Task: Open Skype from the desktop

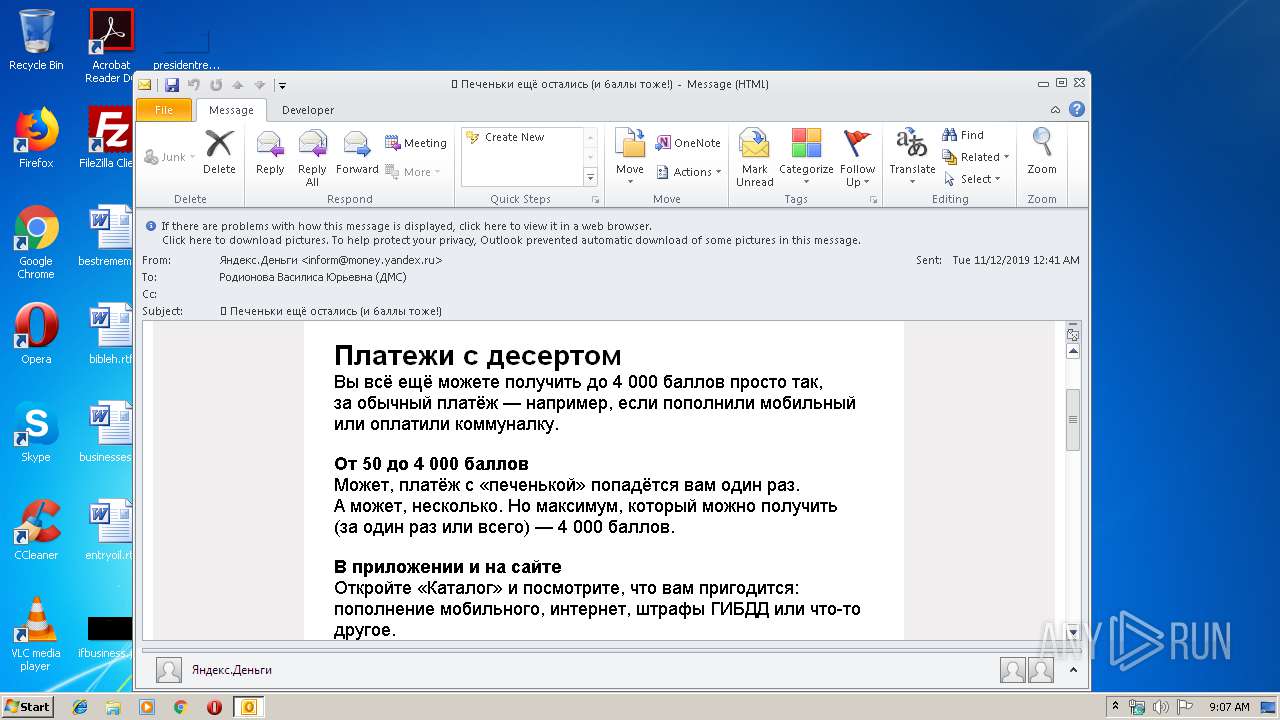Action: pos(36,432)
